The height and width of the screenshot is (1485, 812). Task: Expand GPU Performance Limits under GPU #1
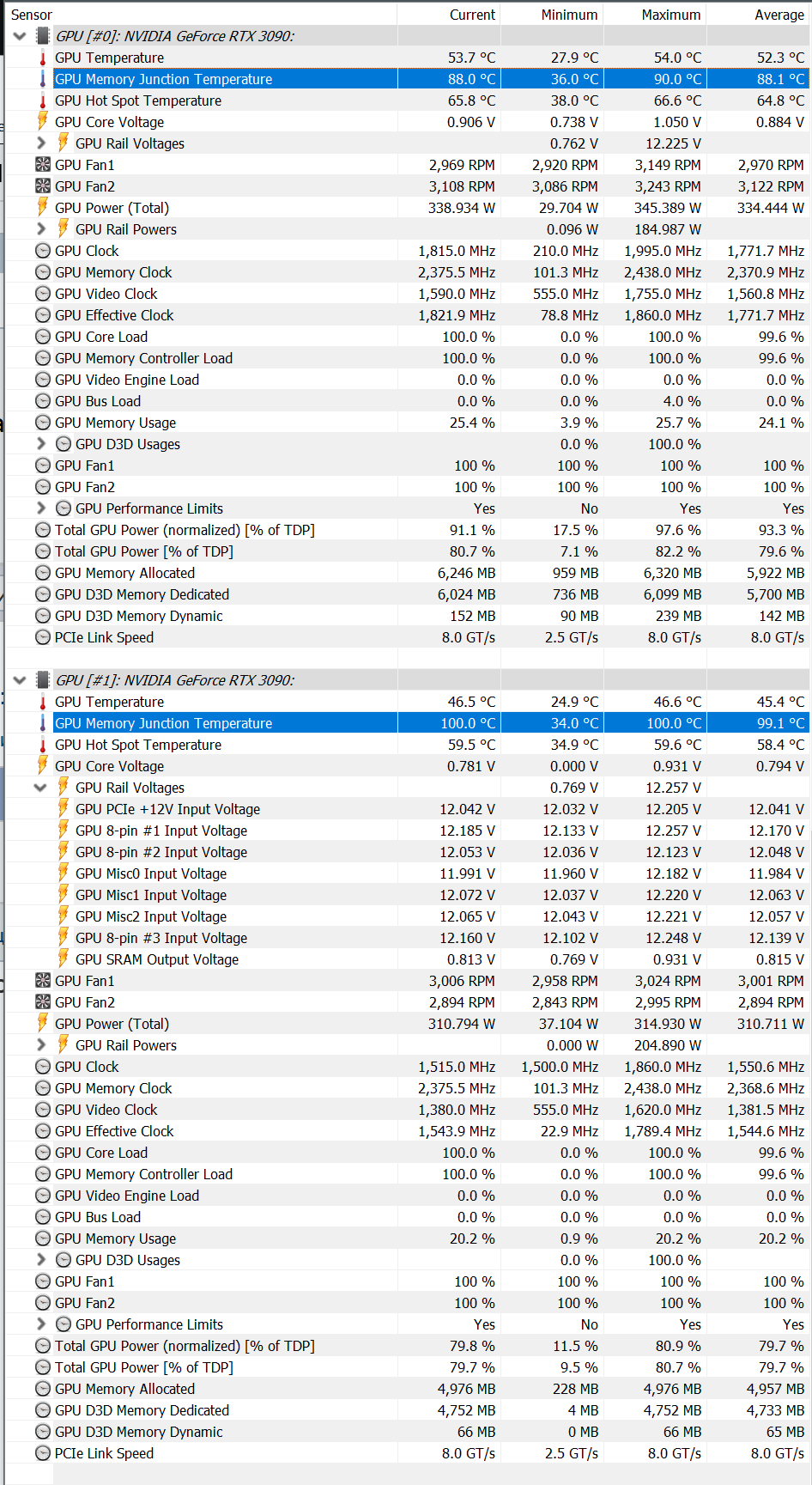click(40, 1324)
